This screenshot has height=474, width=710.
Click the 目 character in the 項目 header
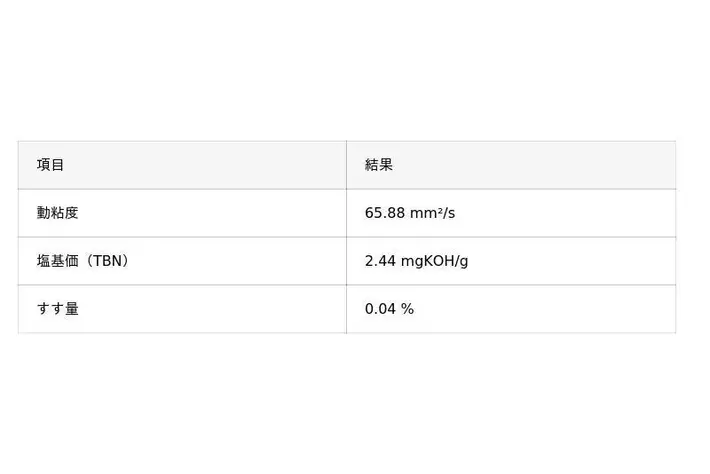pyautogui.click(x=58, y=165)
